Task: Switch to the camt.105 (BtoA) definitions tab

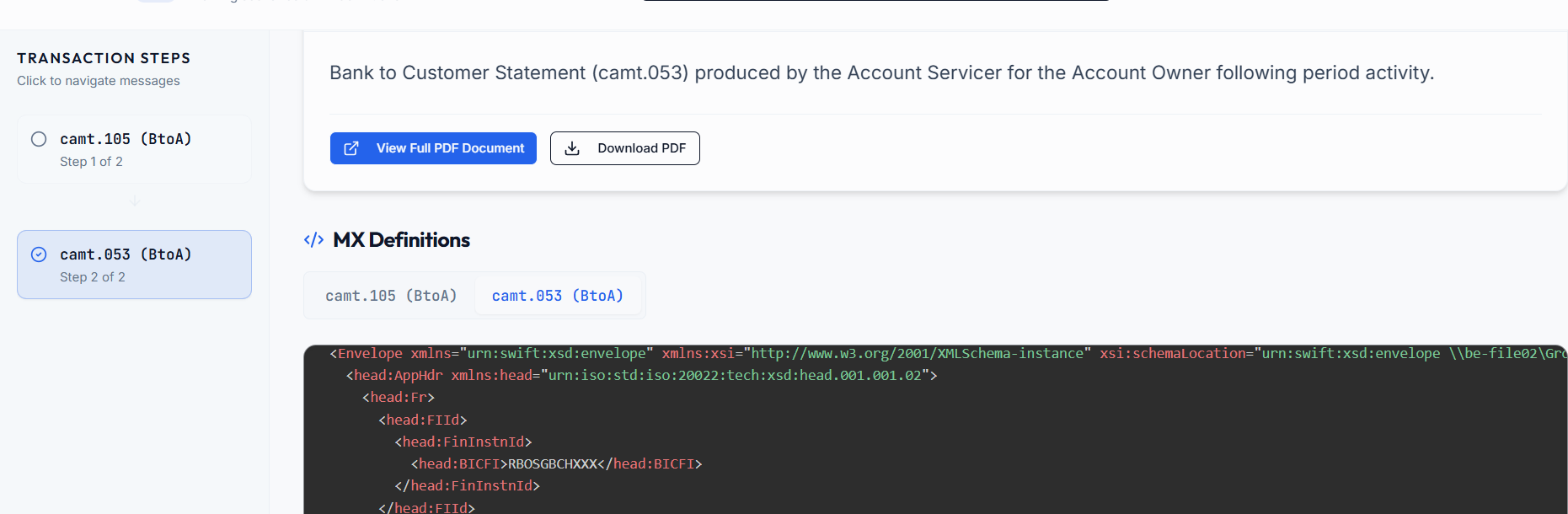Action: (391, 296)
